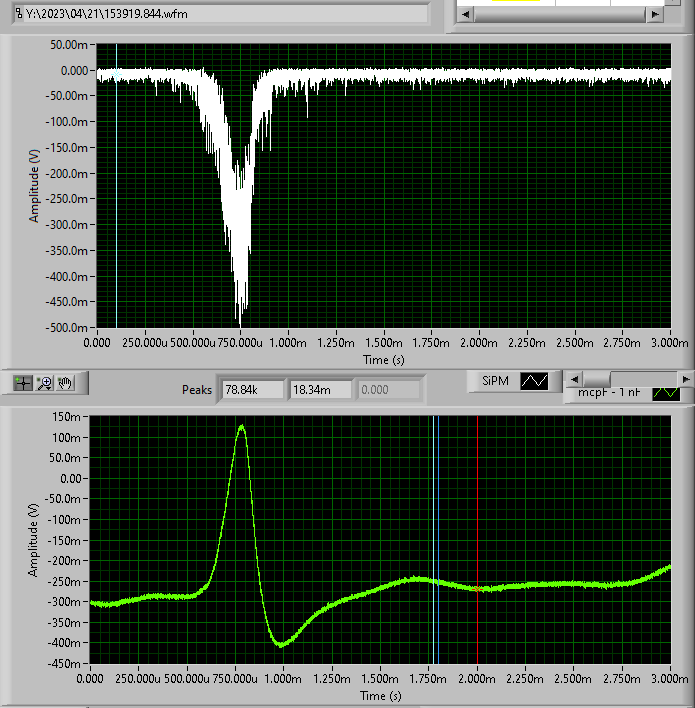The width and height of the screenshot is (695, 708).
Task: Click the 0.00 label on lower amplitude axis
Action: (71, 479)
